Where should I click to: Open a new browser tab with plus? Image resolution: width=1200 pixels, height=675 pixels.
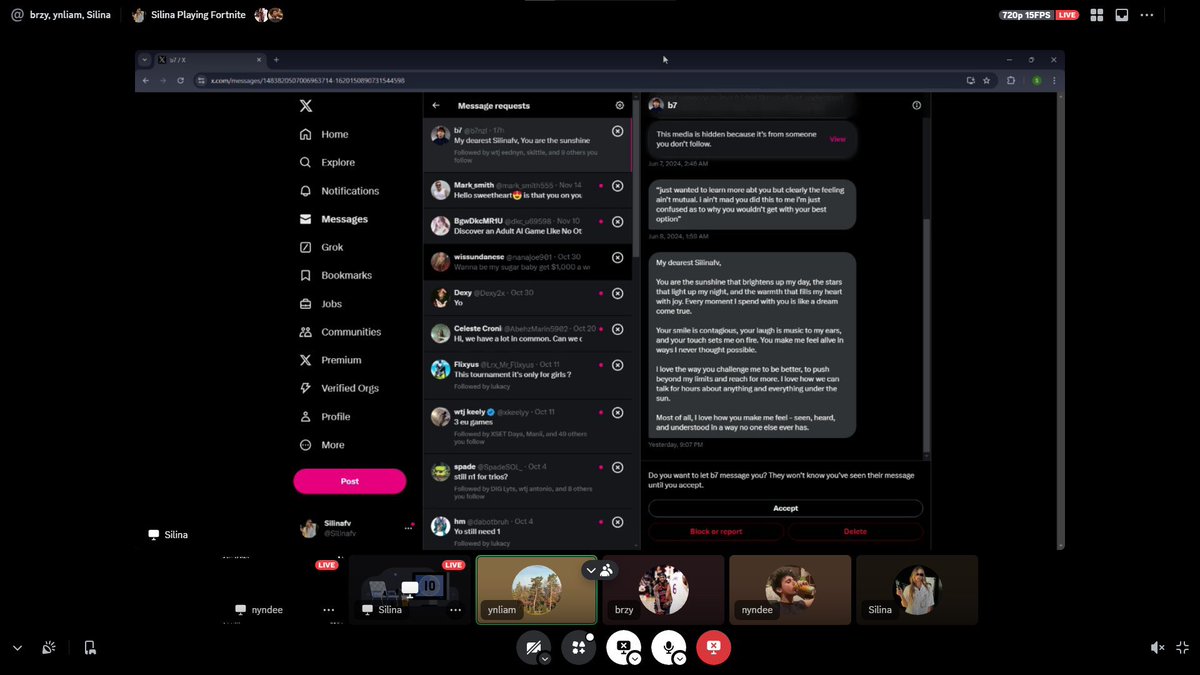[276, 60]
